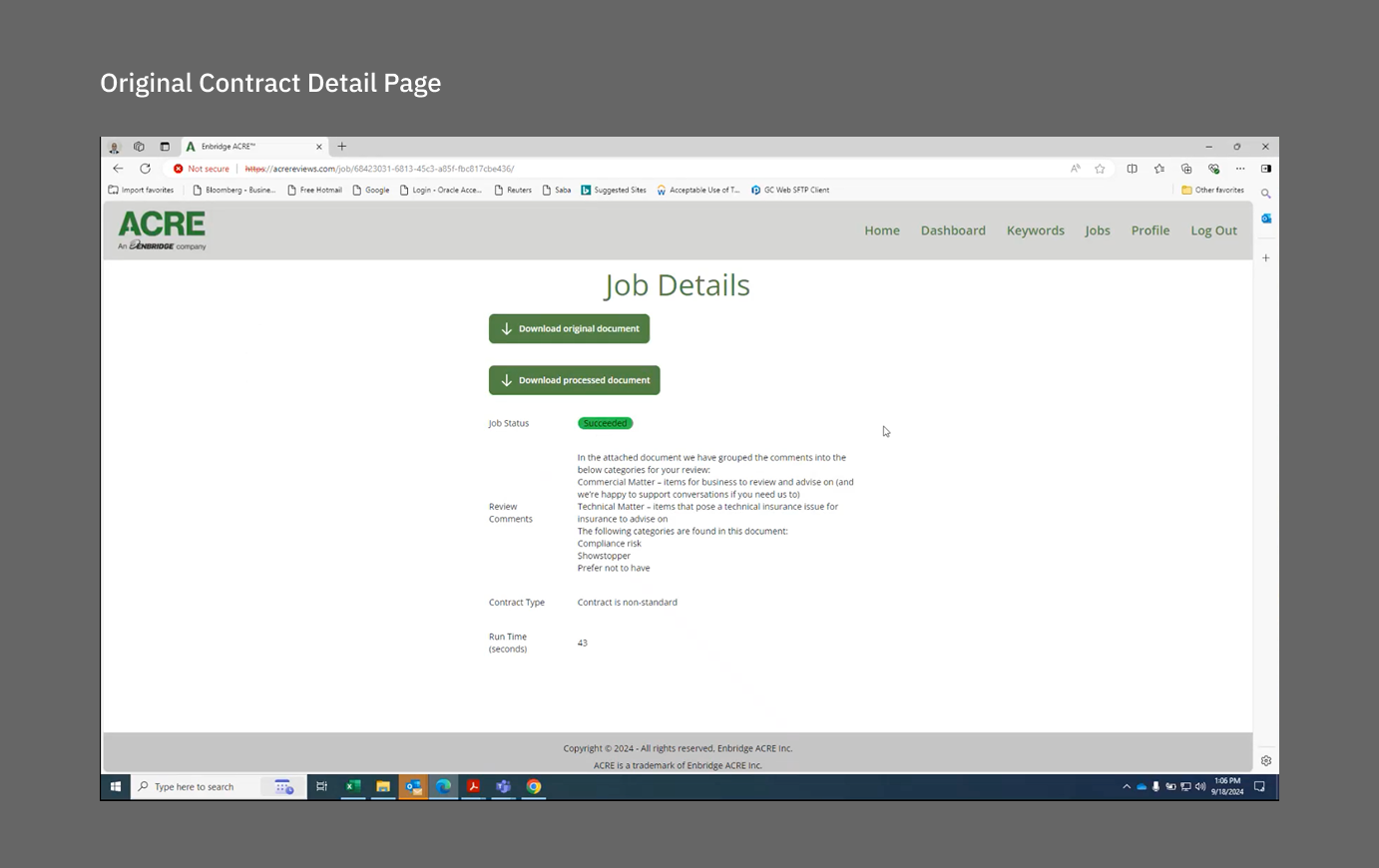Open Outlook from the Edge sidebar
The image size is (1379, 868).
[x=1266, y=218]
